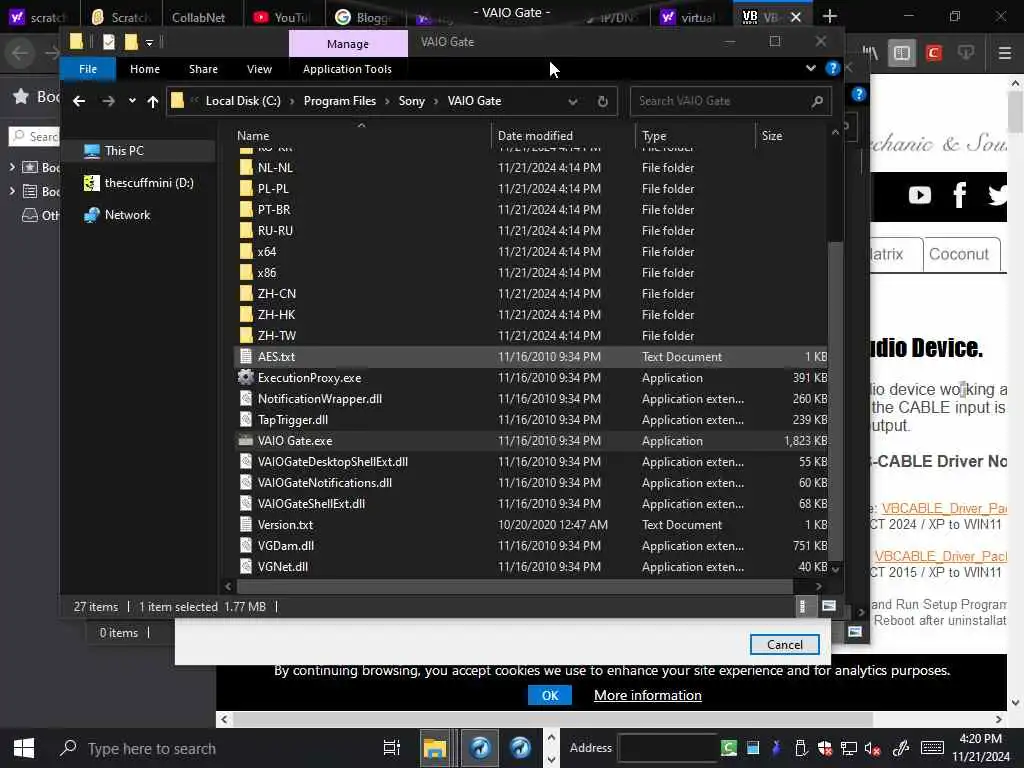Switch to details view icon in status bar

coord(803,607)
